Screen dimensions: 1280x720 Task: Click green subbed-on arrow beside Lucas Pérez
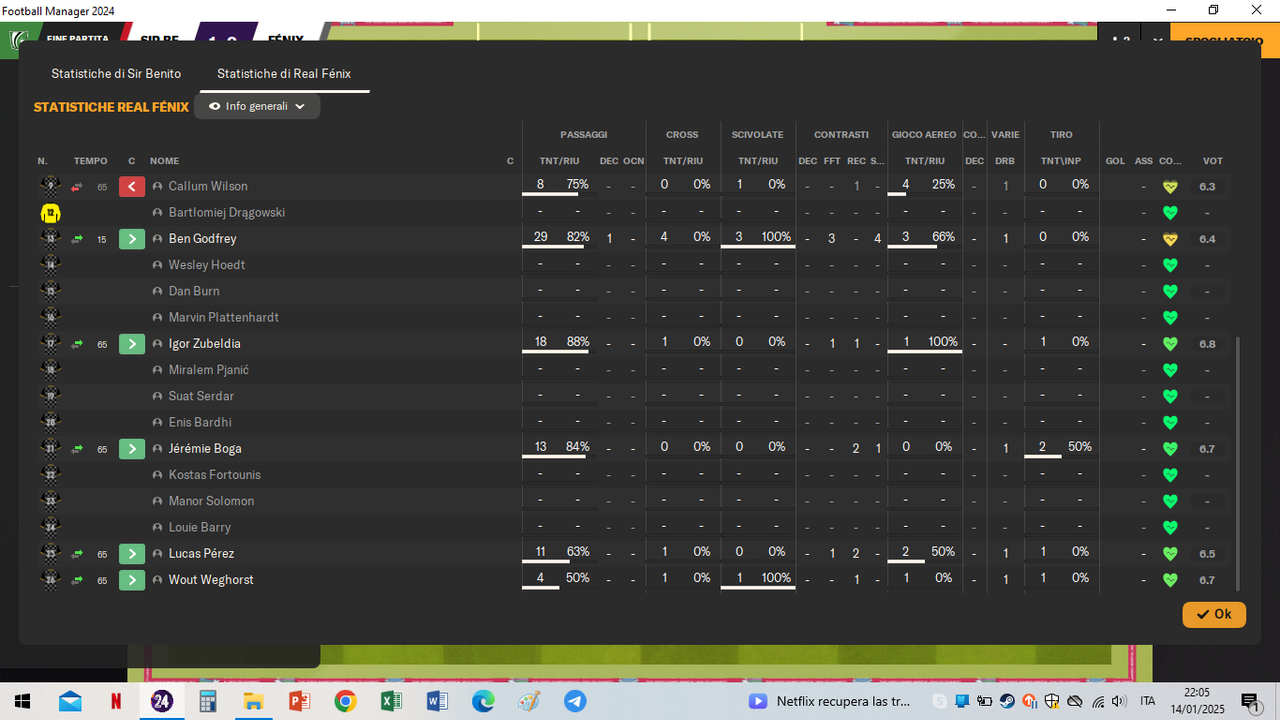(x=132, y=554)
